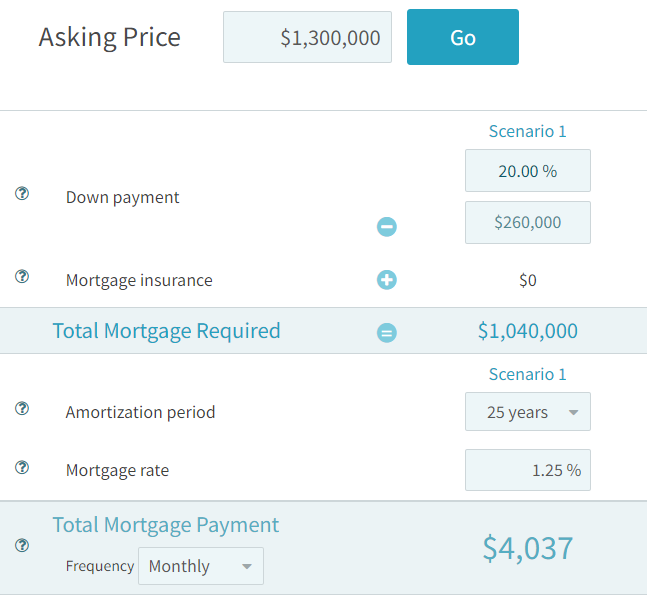
Task: Click the Amortization period help icon
Action: [x=22, y=408]
